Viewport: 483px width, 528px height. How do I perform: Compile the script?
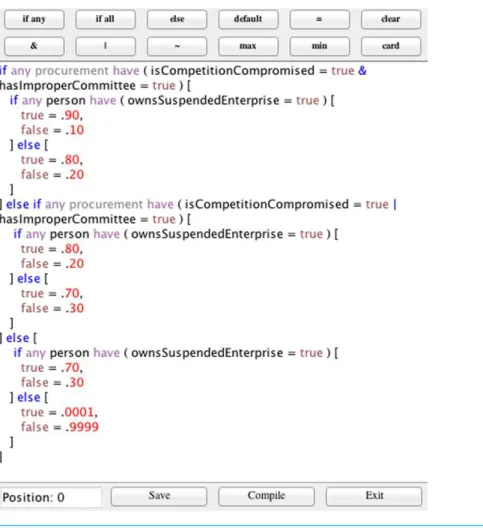(x=266, y=496)
